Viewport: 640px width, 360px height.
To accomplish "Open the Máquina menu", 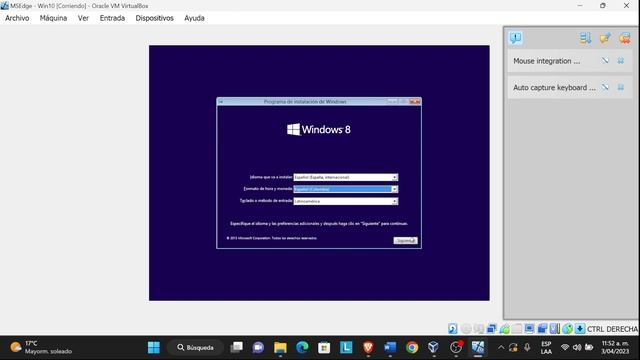I will click(53, 18).
